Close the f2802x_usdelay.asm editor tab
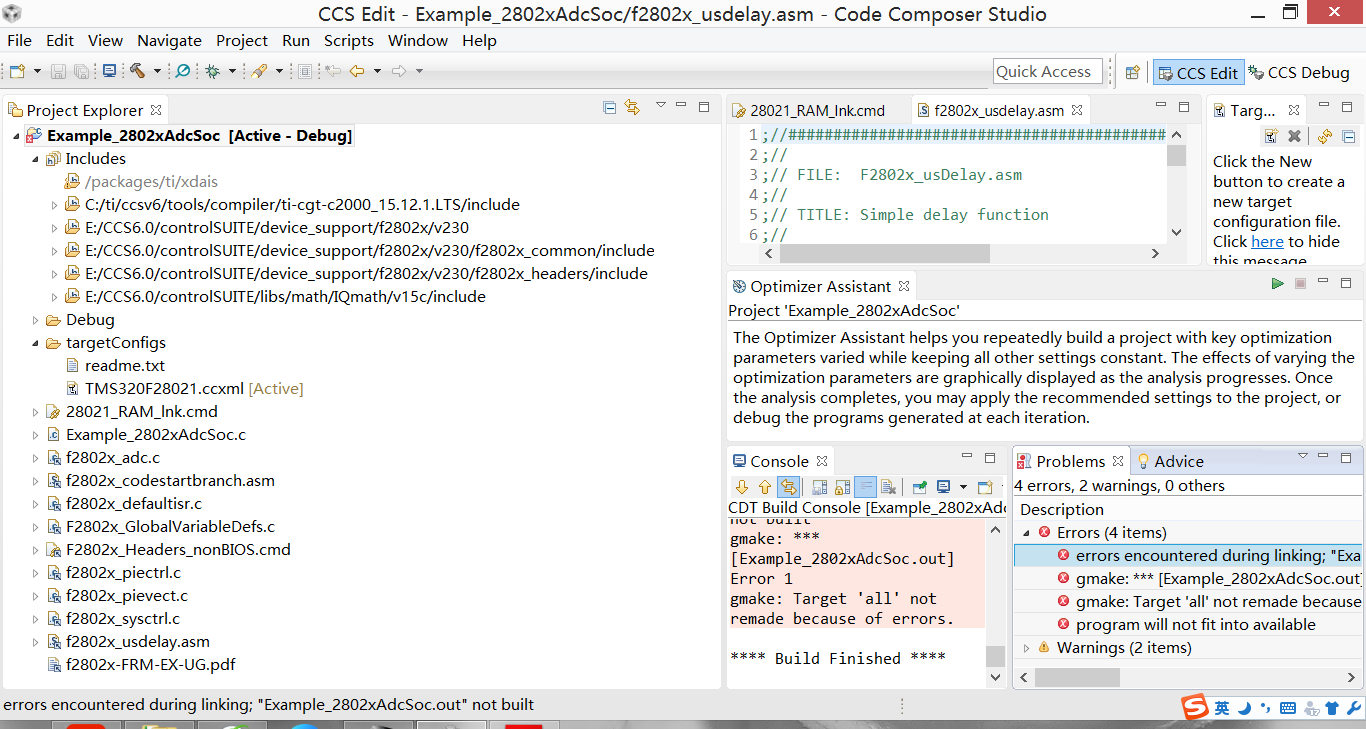The width and height of the screenshot is (1366, 729). click(1077, 110)
